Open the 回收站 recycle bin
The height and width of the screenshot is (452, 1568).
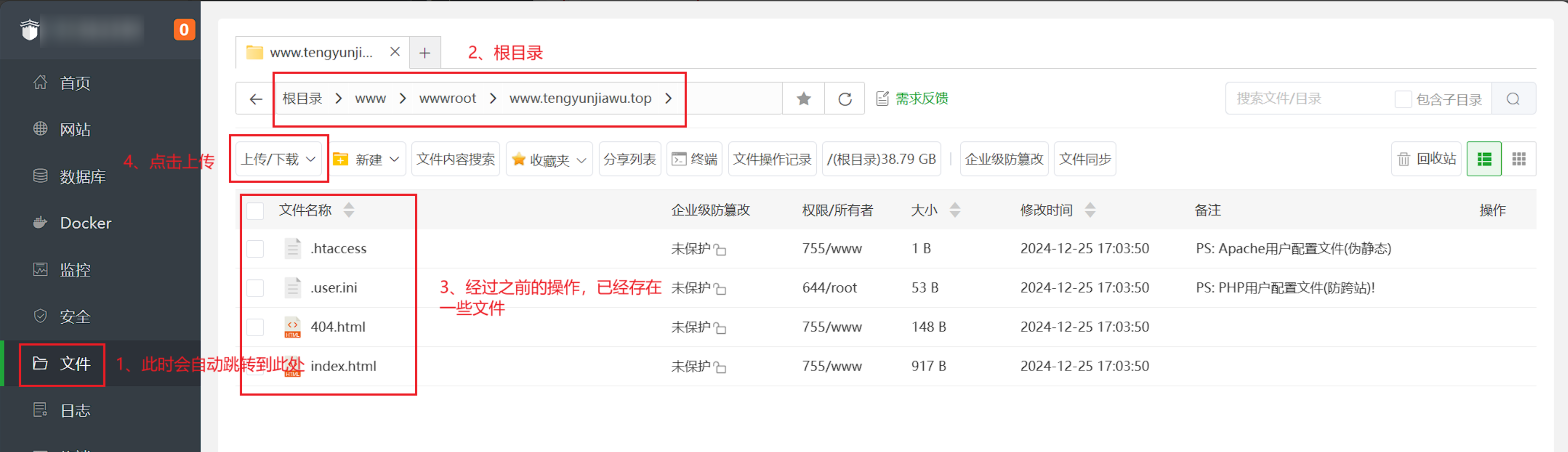point(1426,159)
